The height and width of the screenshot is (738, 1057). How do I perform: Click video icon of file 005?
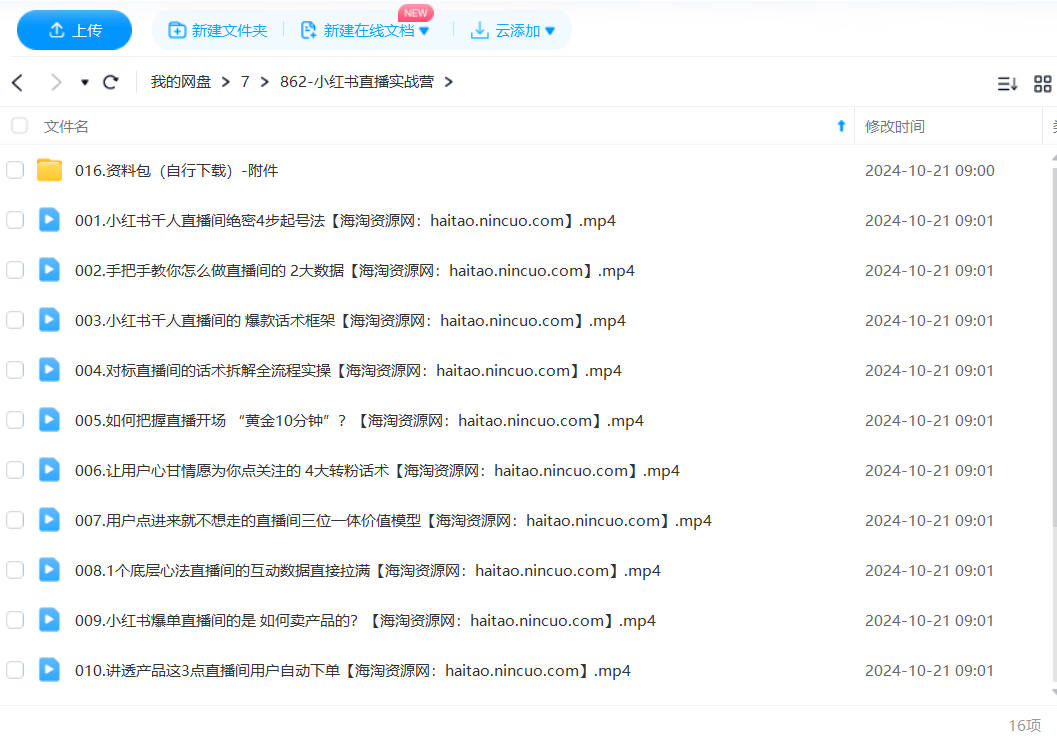point(49,420)
